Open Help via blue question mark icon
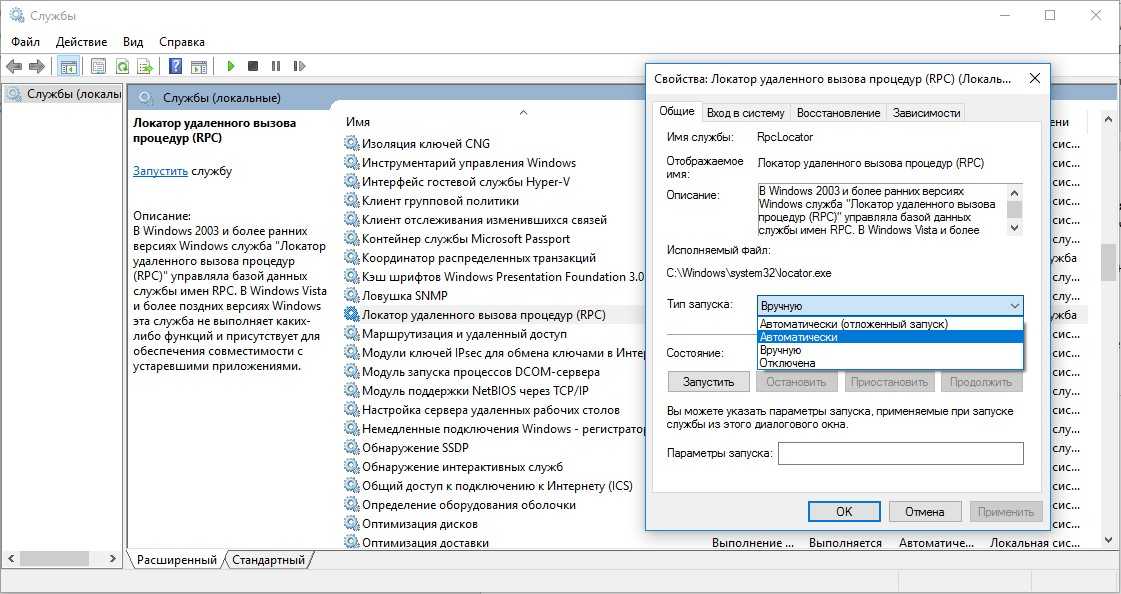Screen dimensions: 1121x594 click(x=175, y=66)
